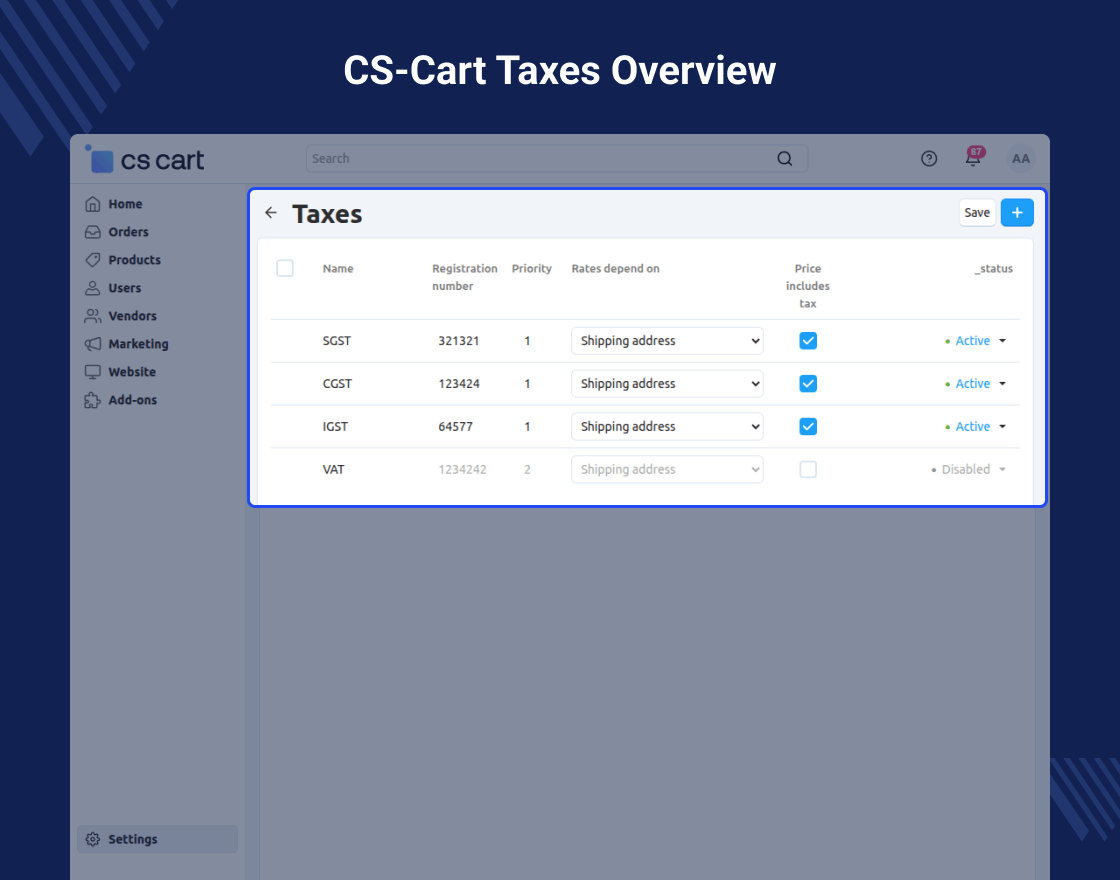Add a new tax with plus button
Viewport: 1120px width, 880px height.
[1017, 213]
